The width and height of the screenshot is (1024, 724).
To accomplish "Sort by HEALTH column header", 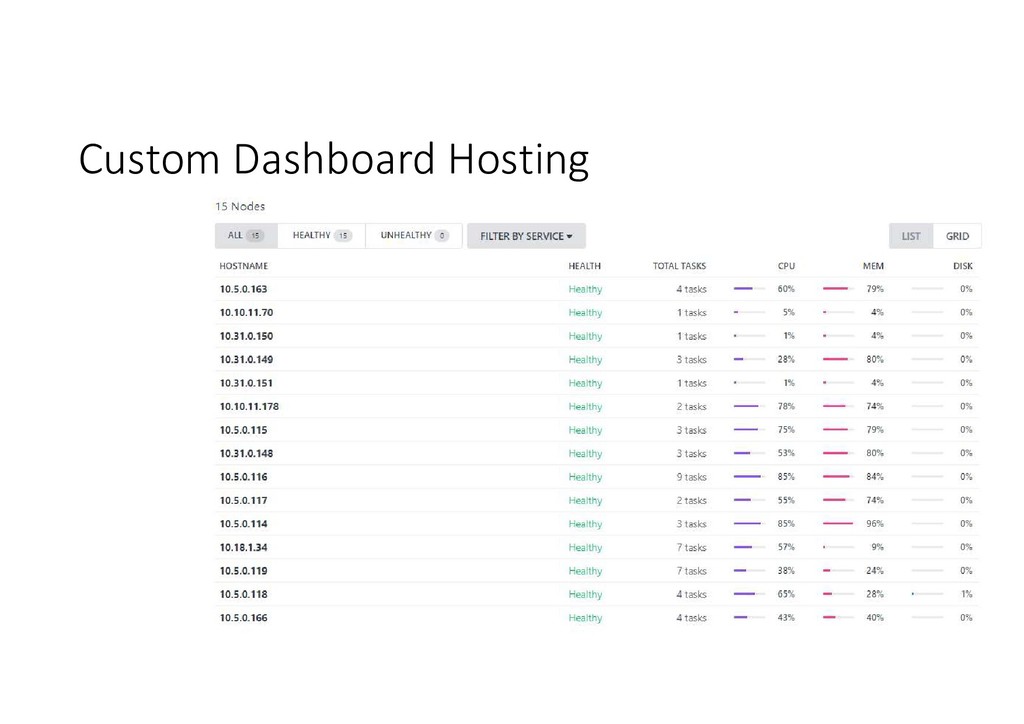I will [584, 266].
